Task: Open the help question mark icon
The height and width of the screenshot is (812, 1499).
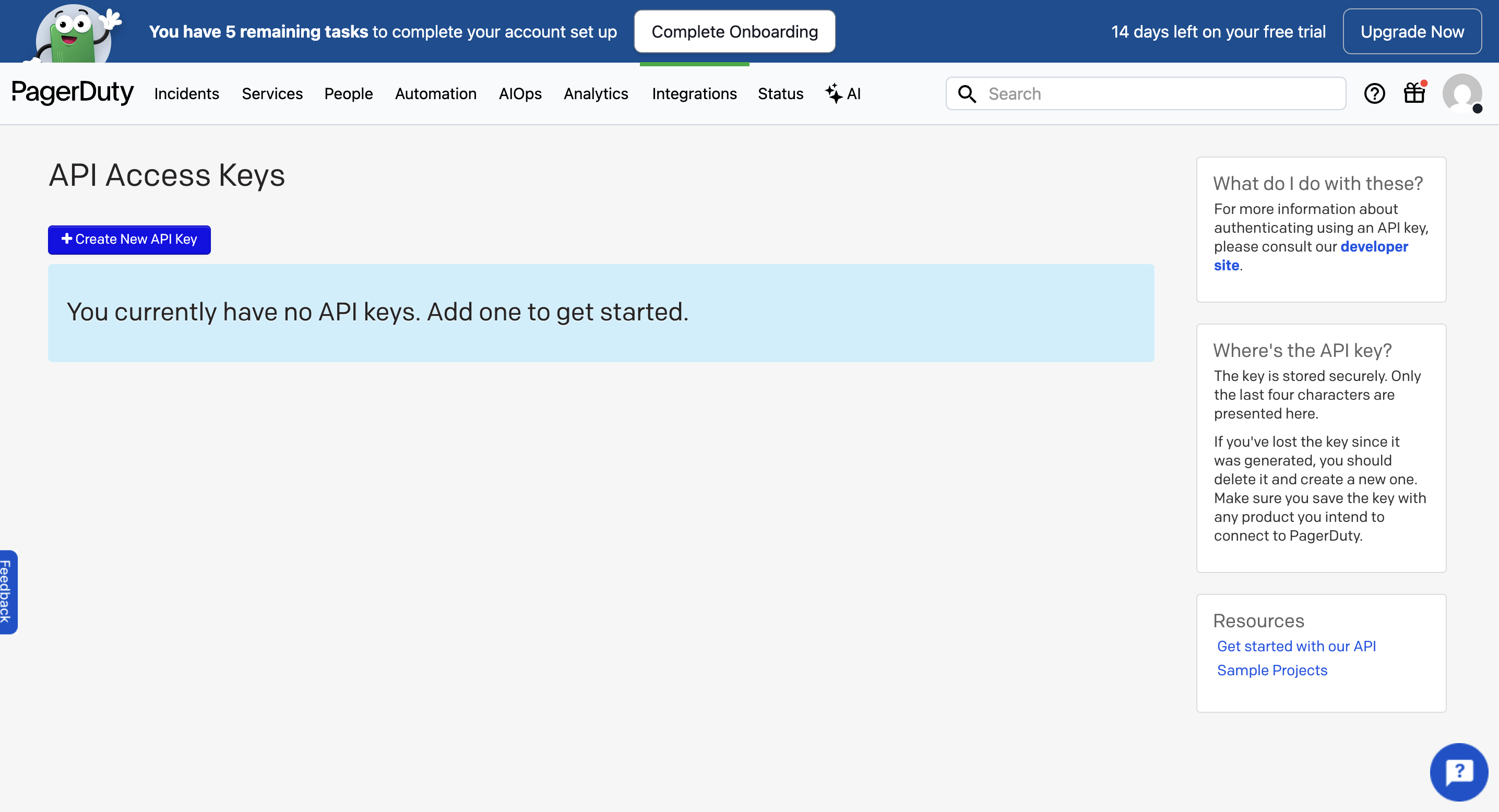Action: [x=1374, y=93]
